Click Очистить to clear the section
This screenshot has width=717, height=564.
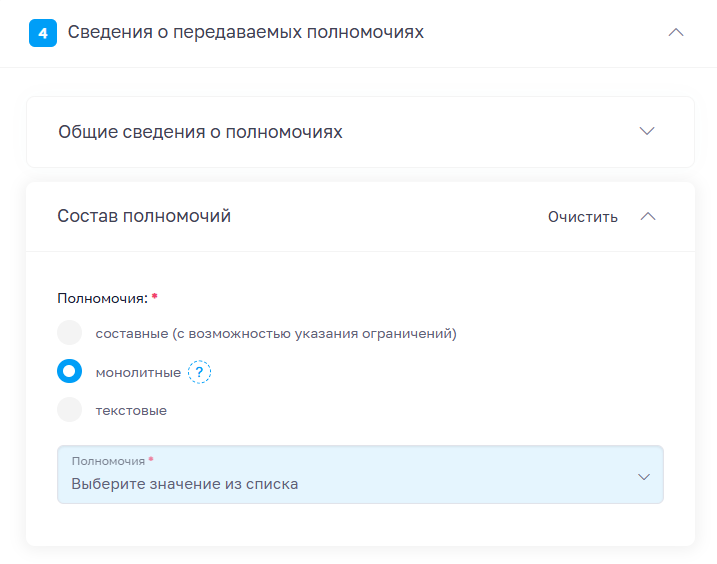pos(583,217)
